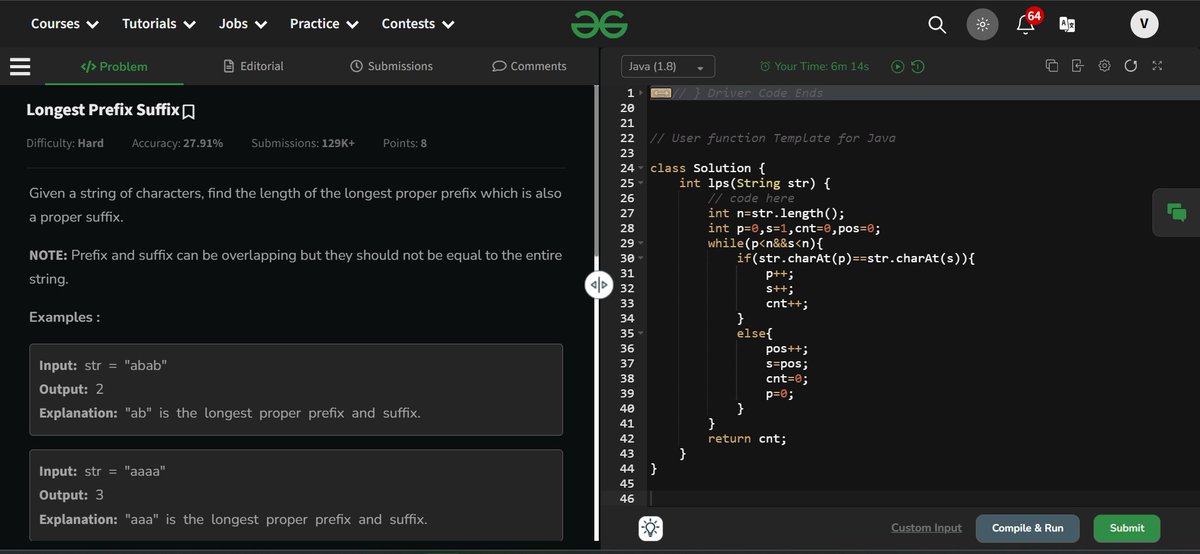Start the timer with play icon

click(898, 66)
